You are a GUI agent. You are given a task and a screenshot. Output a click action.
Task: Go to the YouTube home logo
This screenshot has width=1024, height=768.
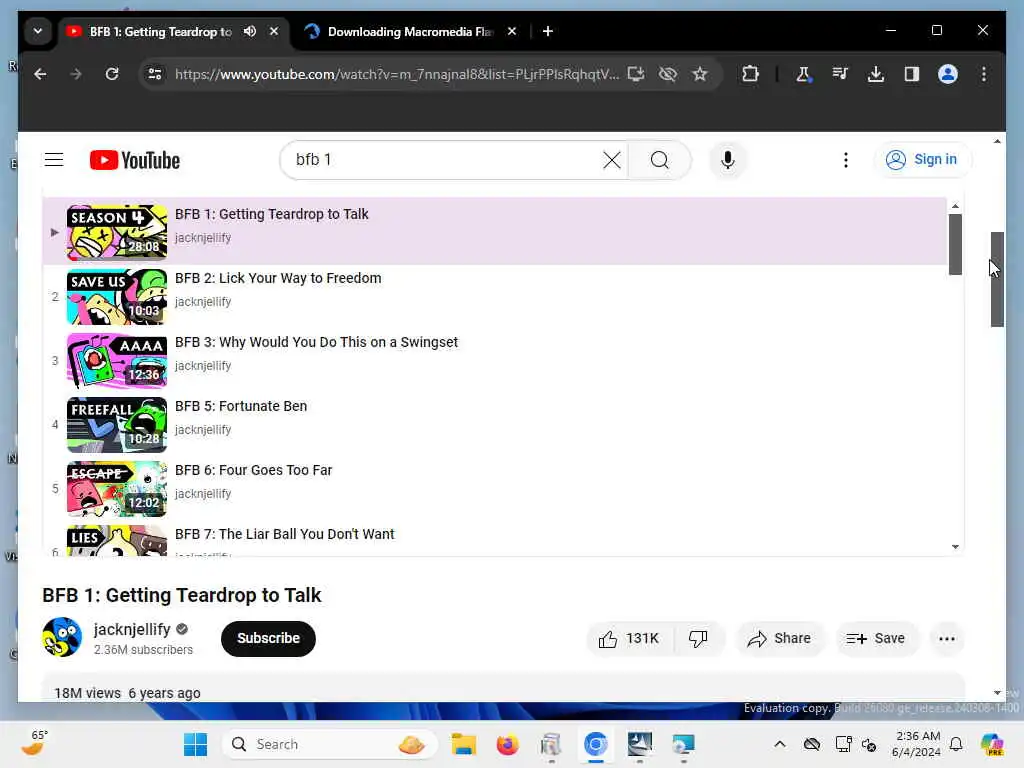point(135,160)
